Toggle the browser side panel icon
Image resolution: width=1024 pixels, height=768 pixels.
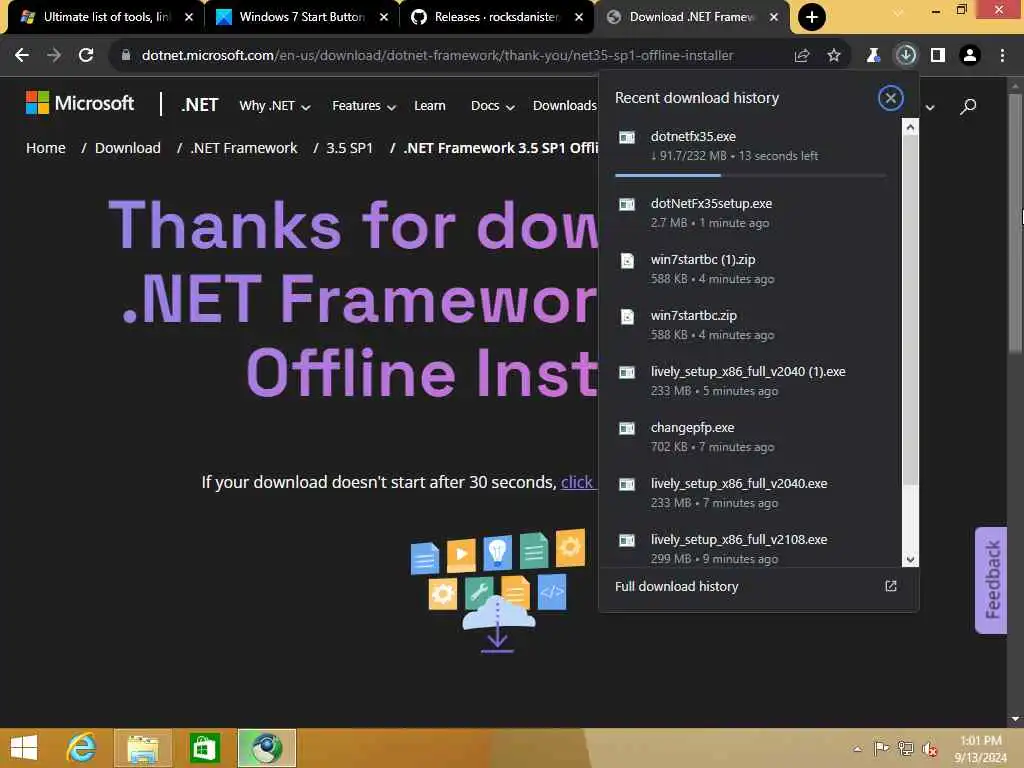click(938, 56)
